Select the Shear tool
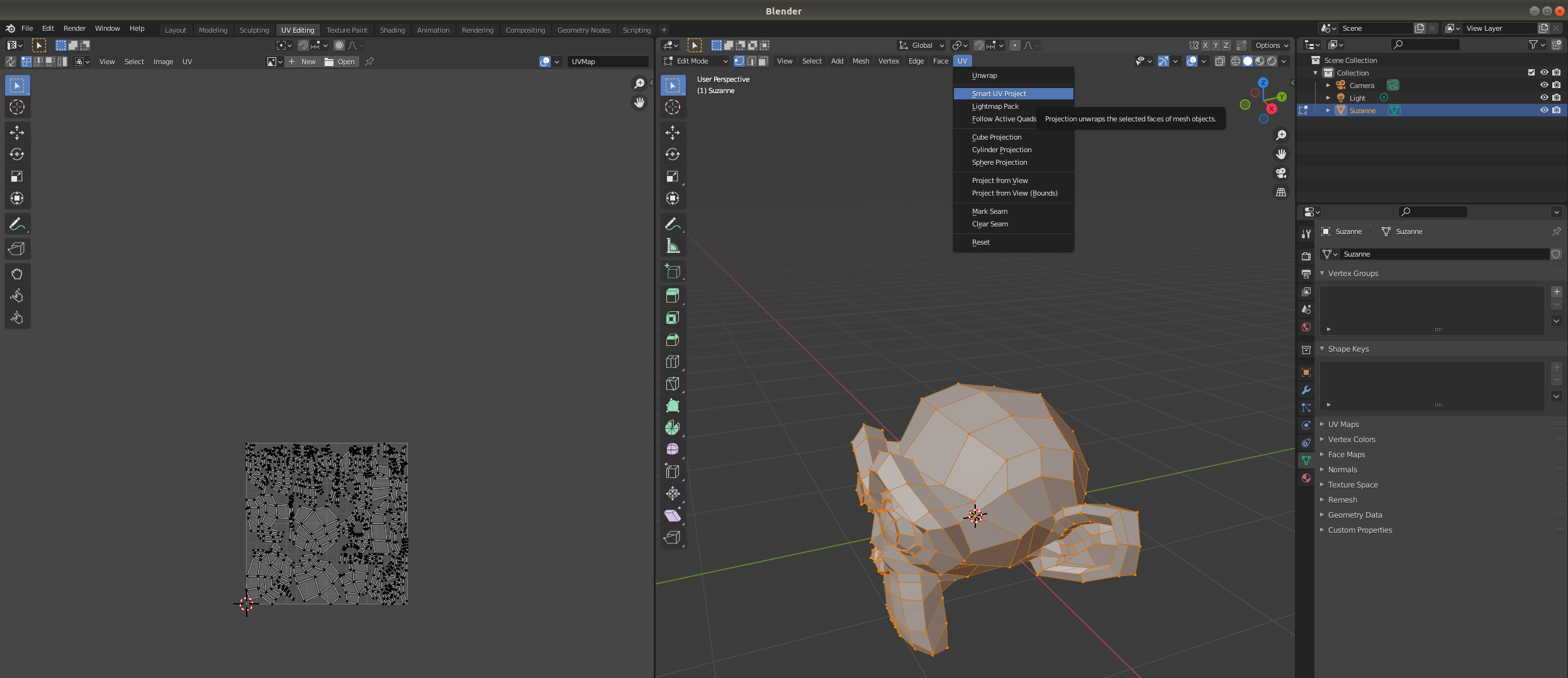 click(673, 515)
